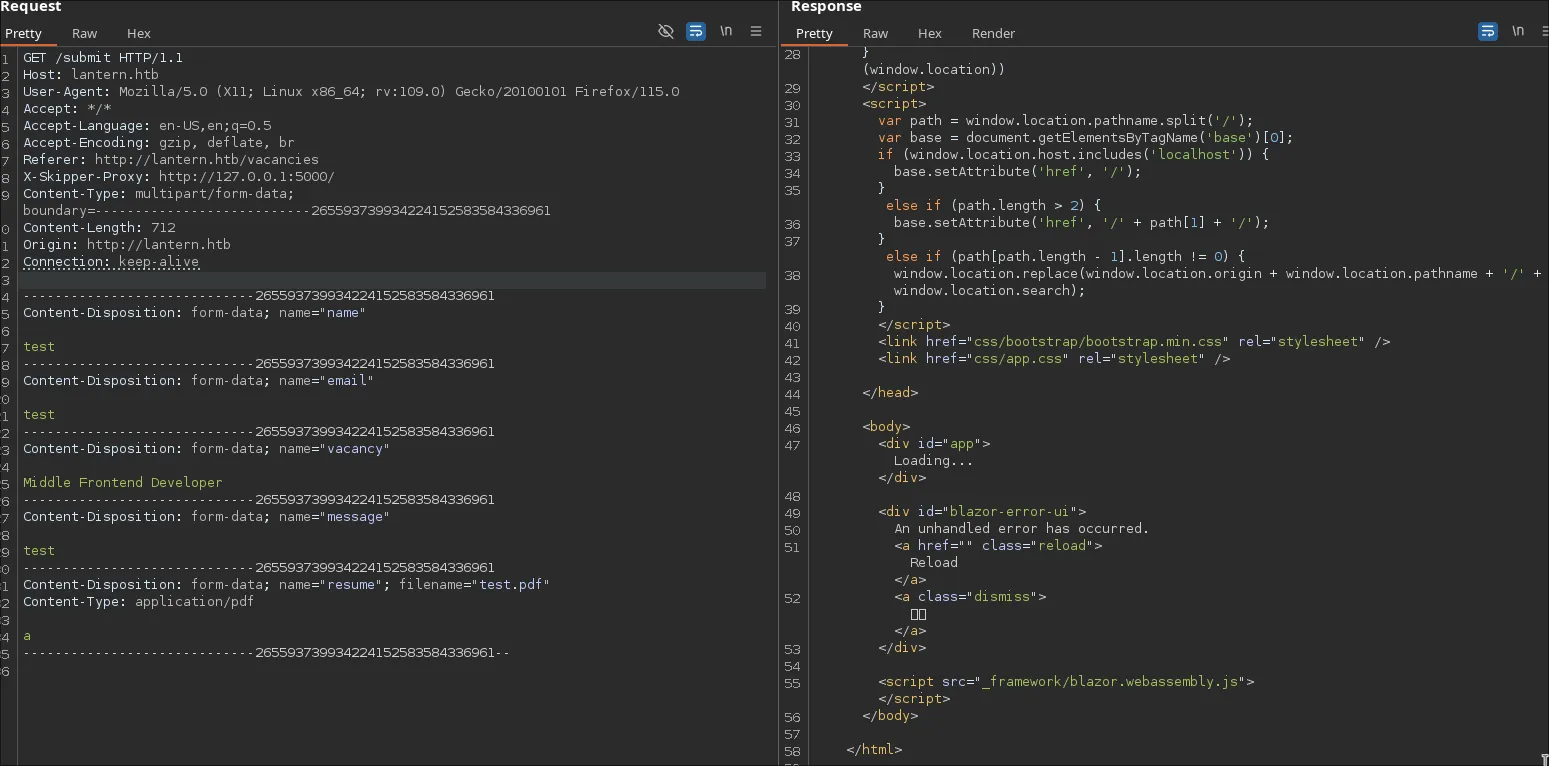Select the Request Pretty tab
1549x766 pixels.
24,33
